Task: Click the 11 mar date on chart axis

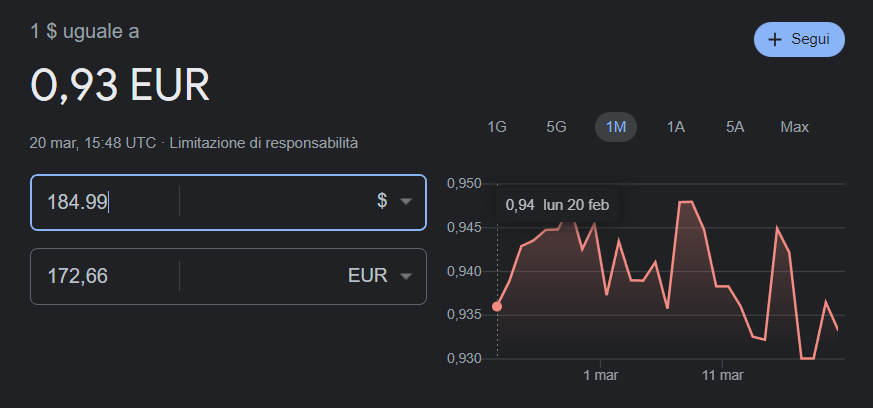Action: pyautogui.click(x=723, y=376)
